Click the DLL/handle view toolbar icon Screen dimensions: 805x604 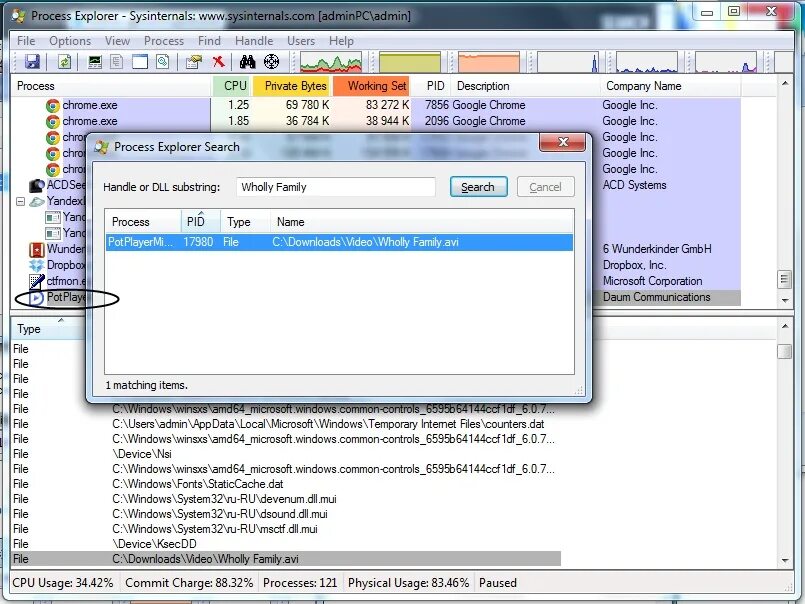click(163, 62)
